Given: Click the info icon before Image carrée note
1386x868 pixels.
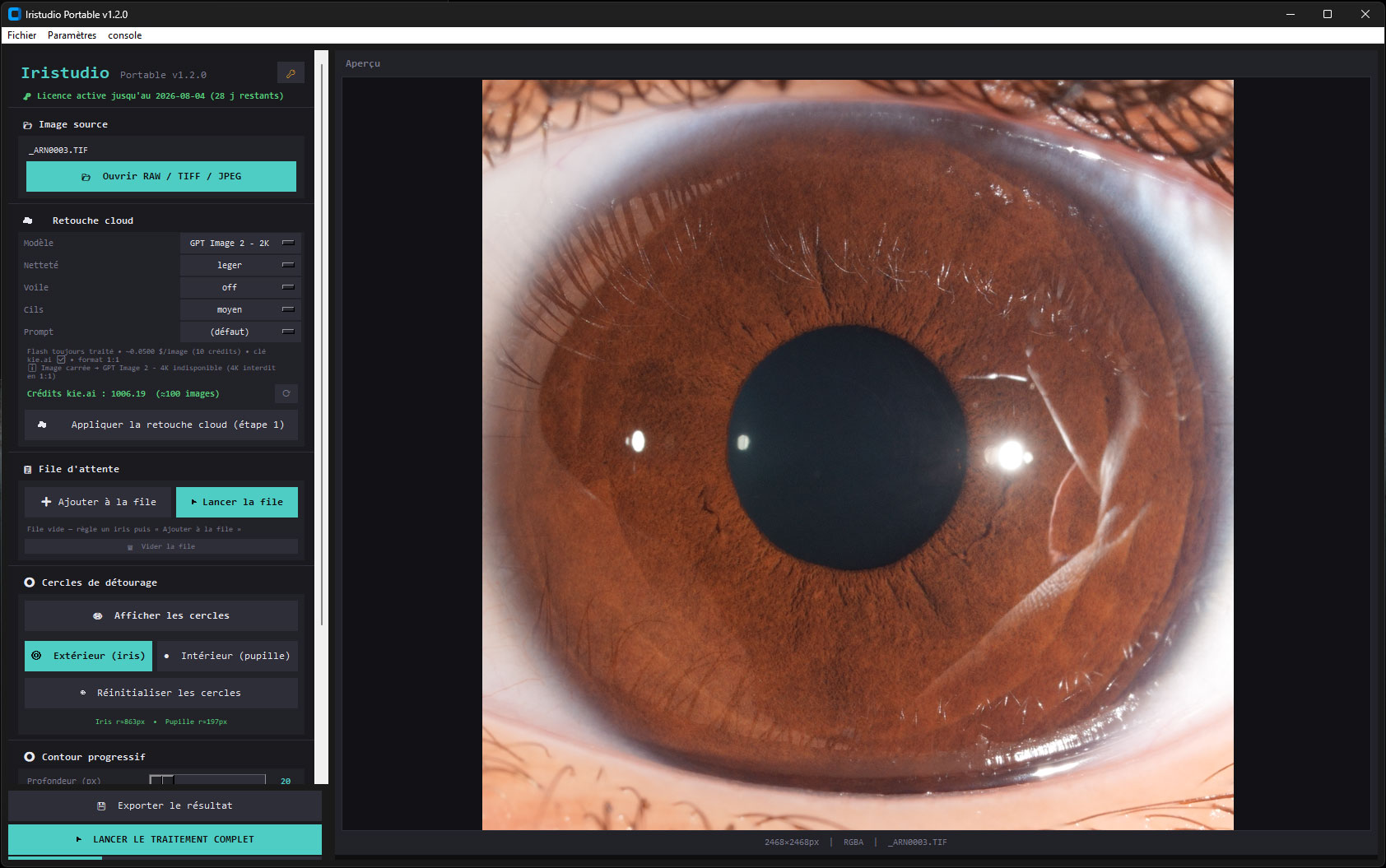Looking at the screenshot, I should (x=32, y=368).
